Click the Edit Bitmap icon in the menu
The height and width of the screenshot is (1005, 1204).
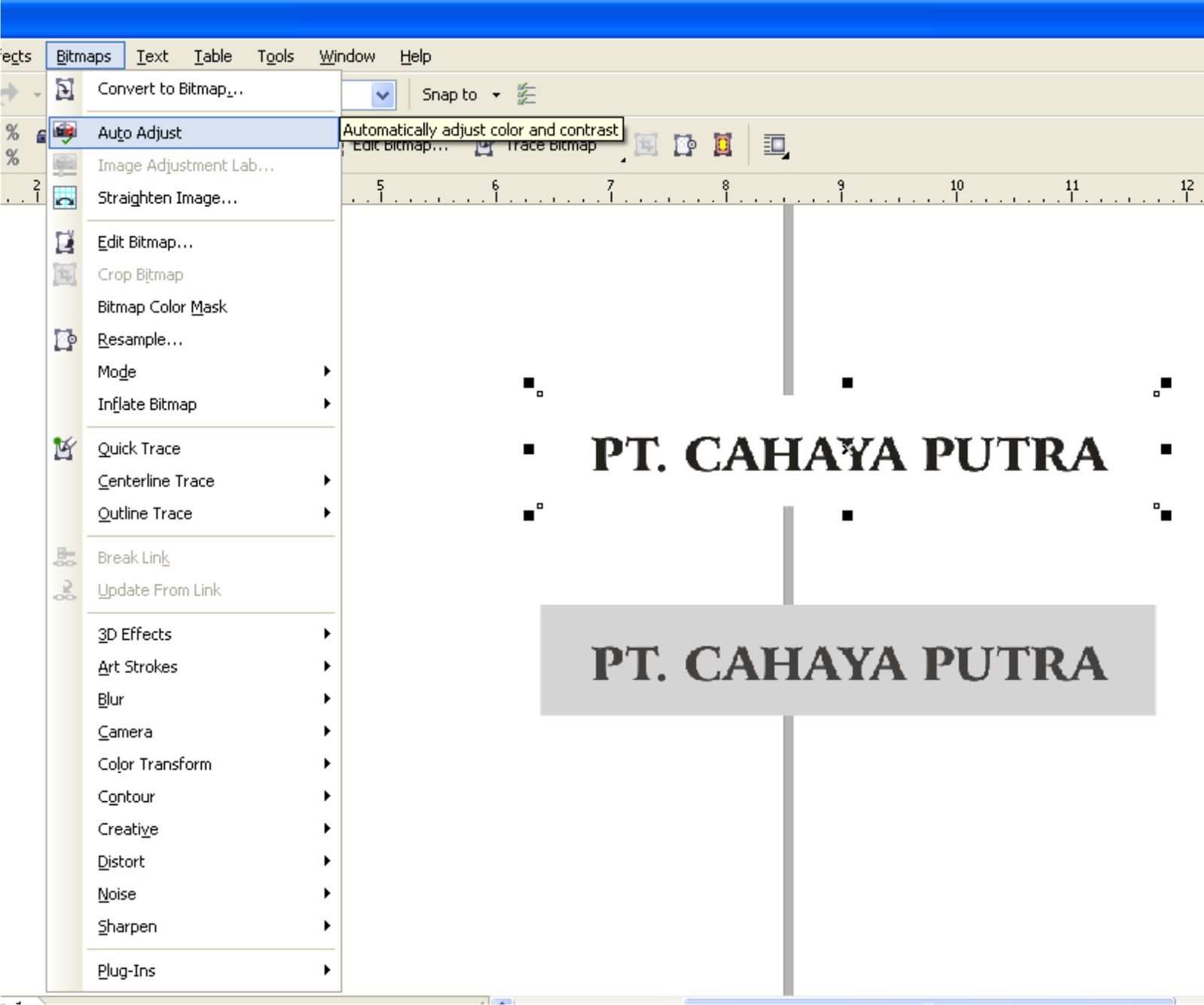65,242
